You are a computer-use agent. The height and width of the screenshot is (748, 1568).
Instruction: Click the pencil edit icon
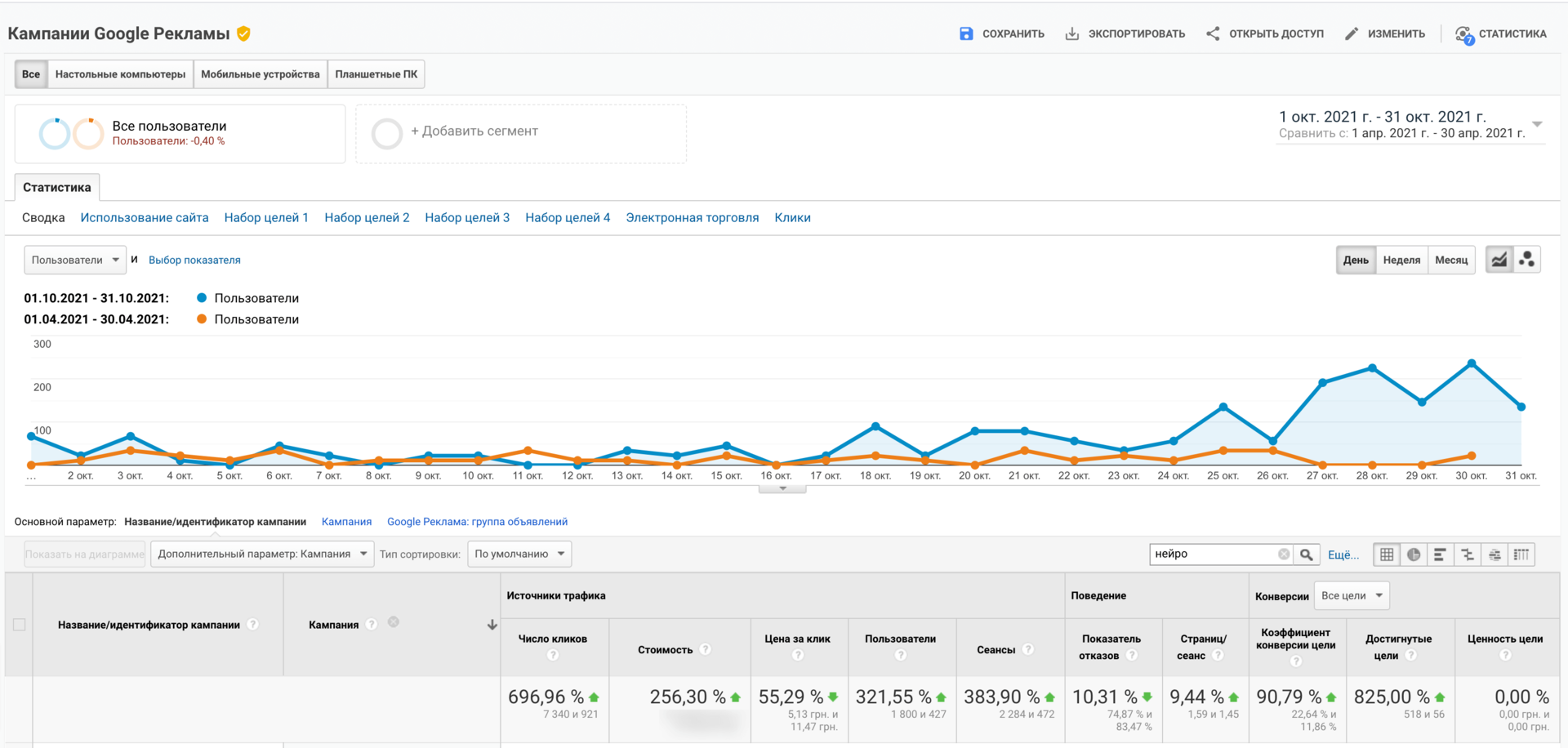click(x=1352, y=33)
